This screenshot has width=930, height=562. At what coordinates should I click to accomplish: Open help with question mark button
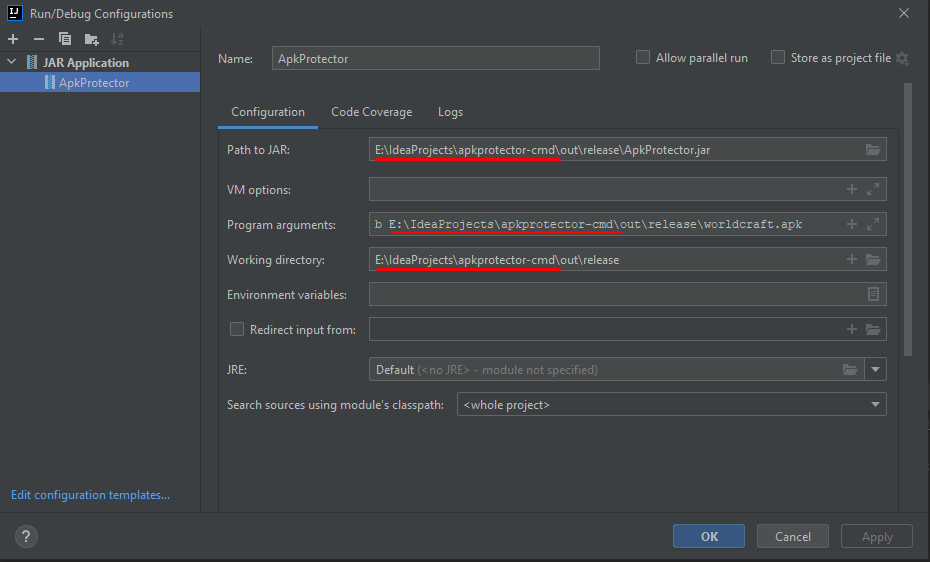(x=26, y=537)
